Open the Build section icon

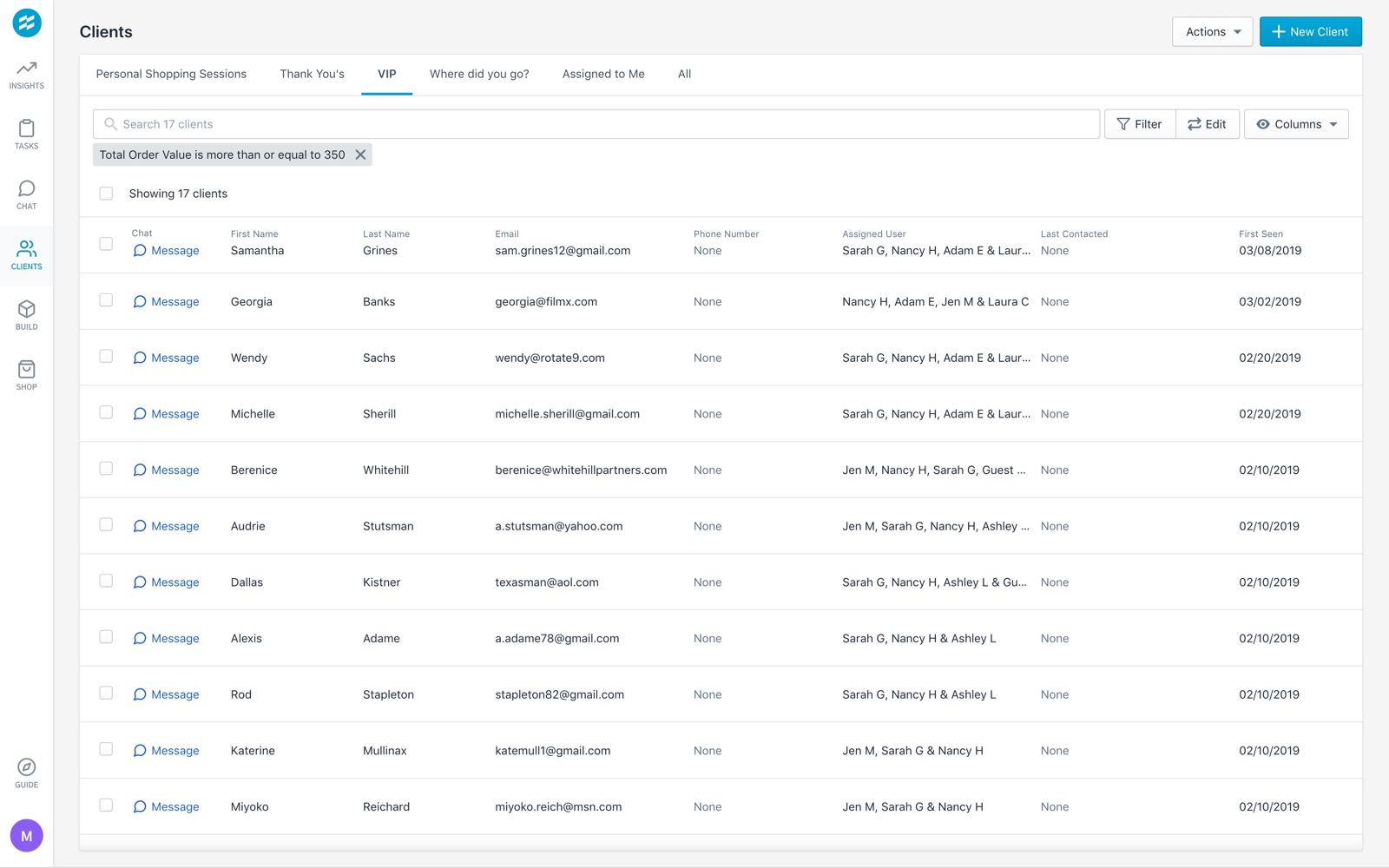tap(27, 315)
